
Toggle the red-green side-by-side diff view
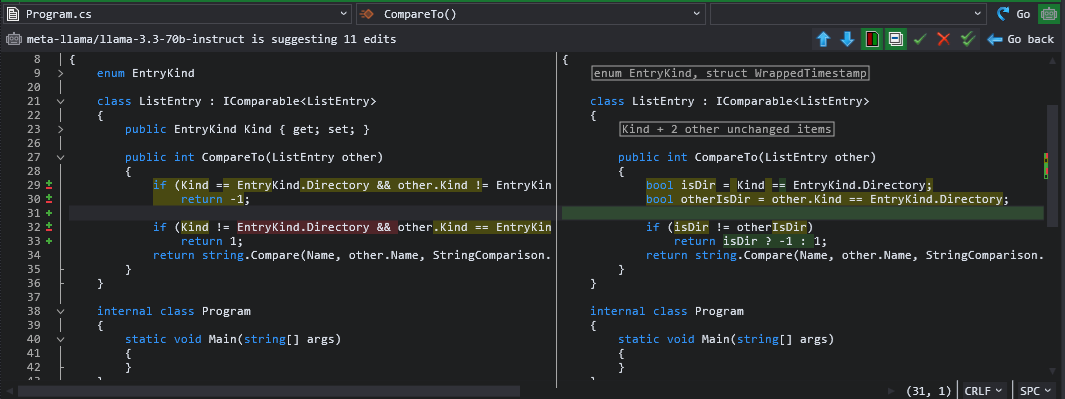[x=871, y=39]
